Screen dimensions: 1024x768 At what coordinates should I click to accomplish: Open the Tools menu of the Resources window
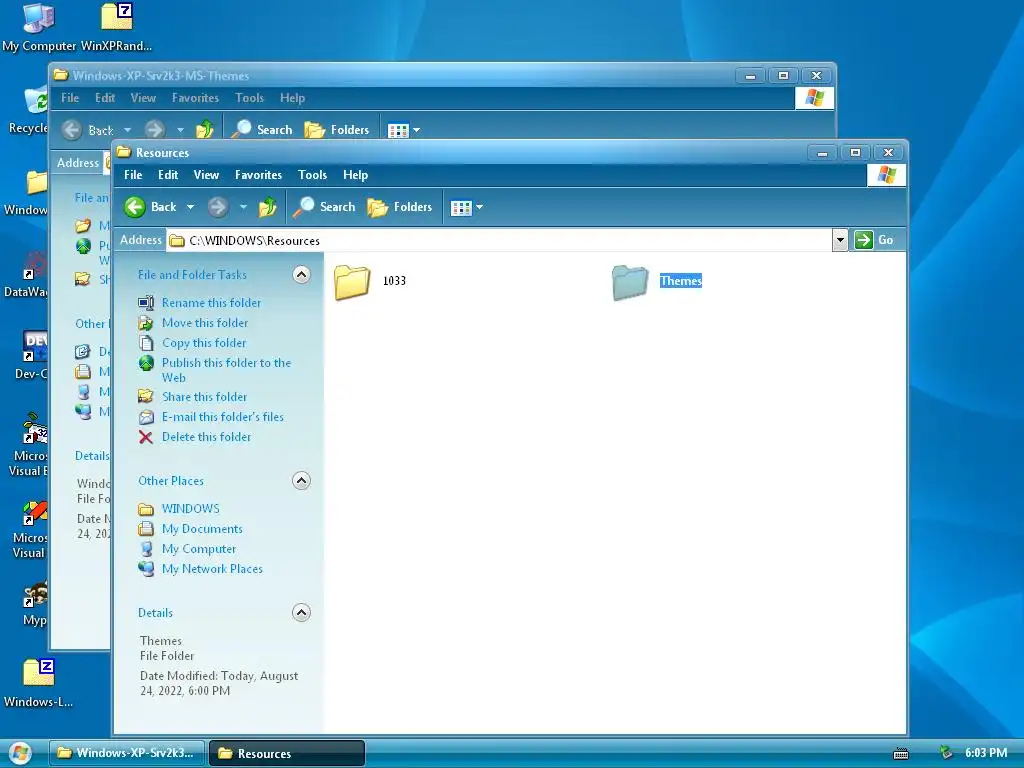pos(312,175)
